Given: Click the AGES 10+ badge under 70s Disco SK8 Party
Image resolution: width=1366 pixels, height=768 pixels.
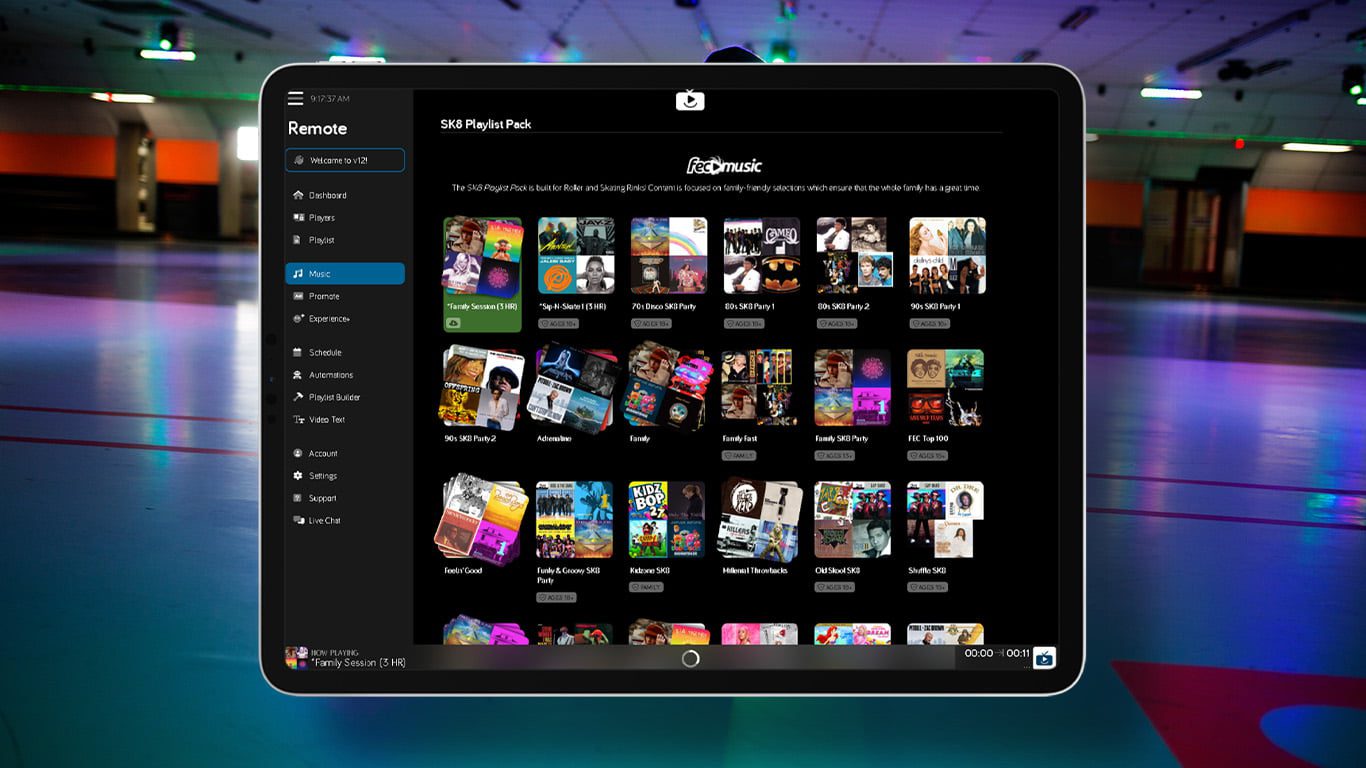Looking at the screenshot, I should tap(651, 324).
